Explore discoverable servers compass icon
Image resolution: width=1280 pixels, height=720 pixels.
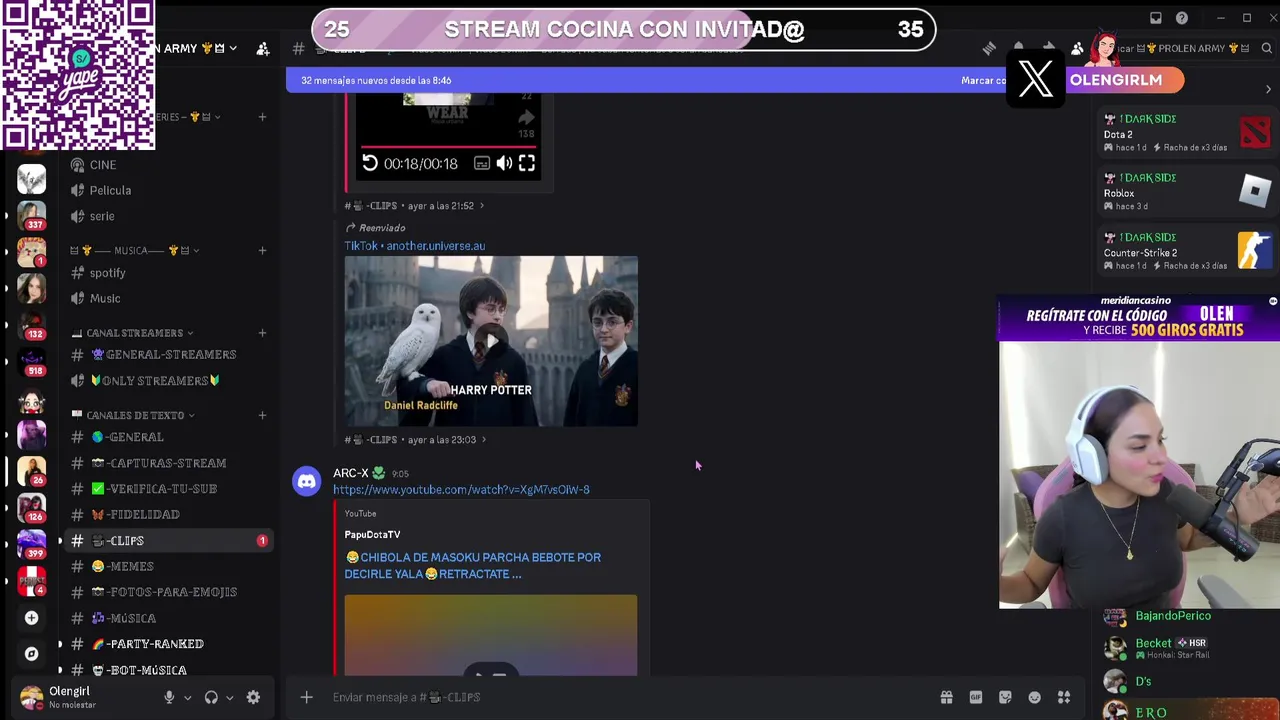click(31, 654)
